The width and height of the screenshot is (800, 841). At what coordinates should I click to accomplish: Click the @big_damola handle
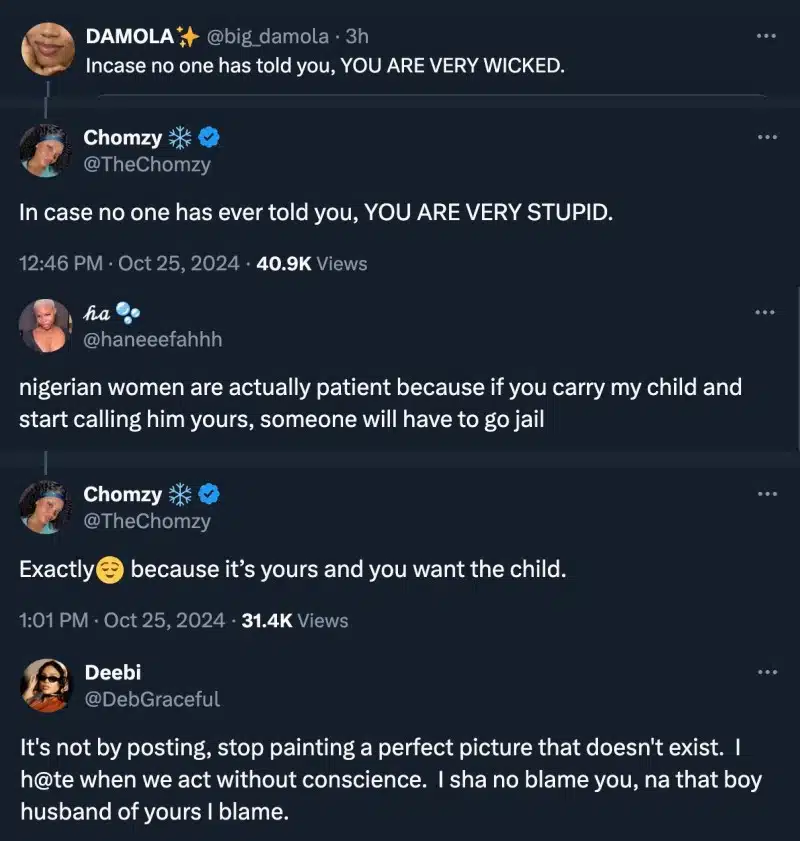pos(265,36)
